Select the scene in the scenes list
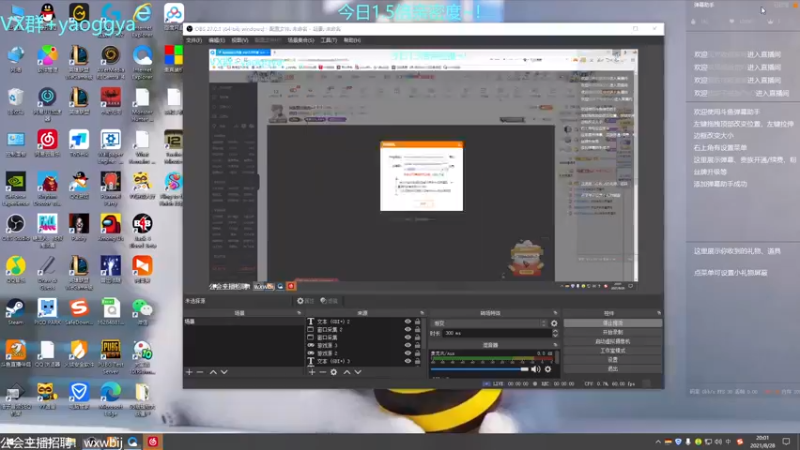The image size is (800, 450). (x=243, y=321)
